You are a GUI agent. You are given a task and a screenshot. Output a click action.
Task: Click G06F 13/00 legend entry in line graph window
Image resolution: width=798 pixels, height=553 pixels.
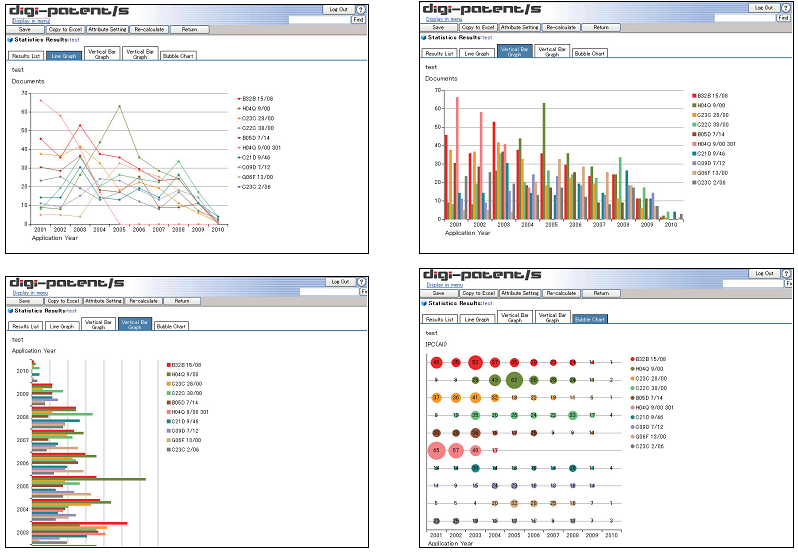(x=255, y=177)
